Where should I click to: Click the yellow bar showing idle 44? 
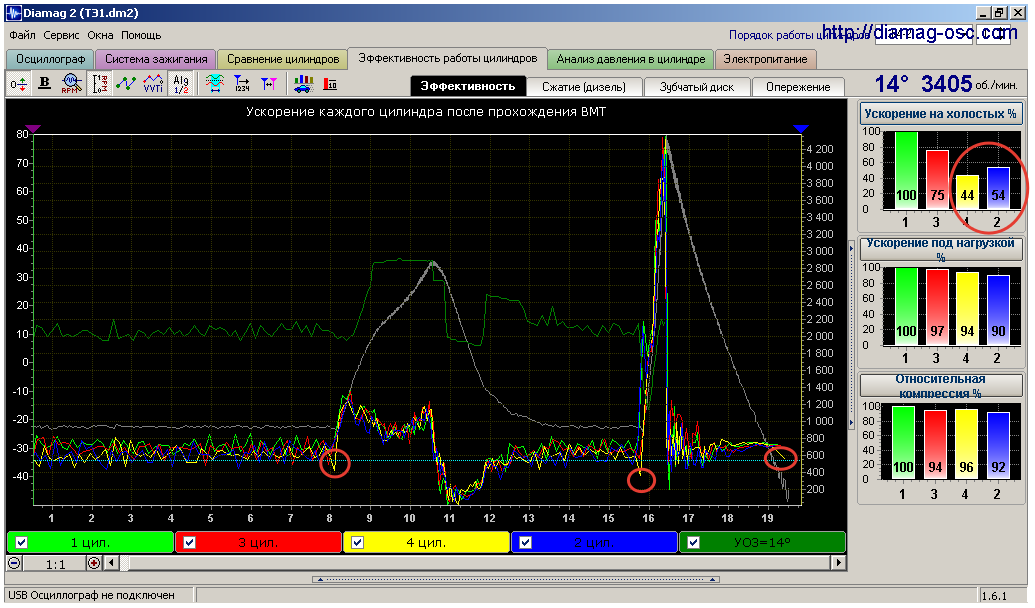tap(967, 193)
